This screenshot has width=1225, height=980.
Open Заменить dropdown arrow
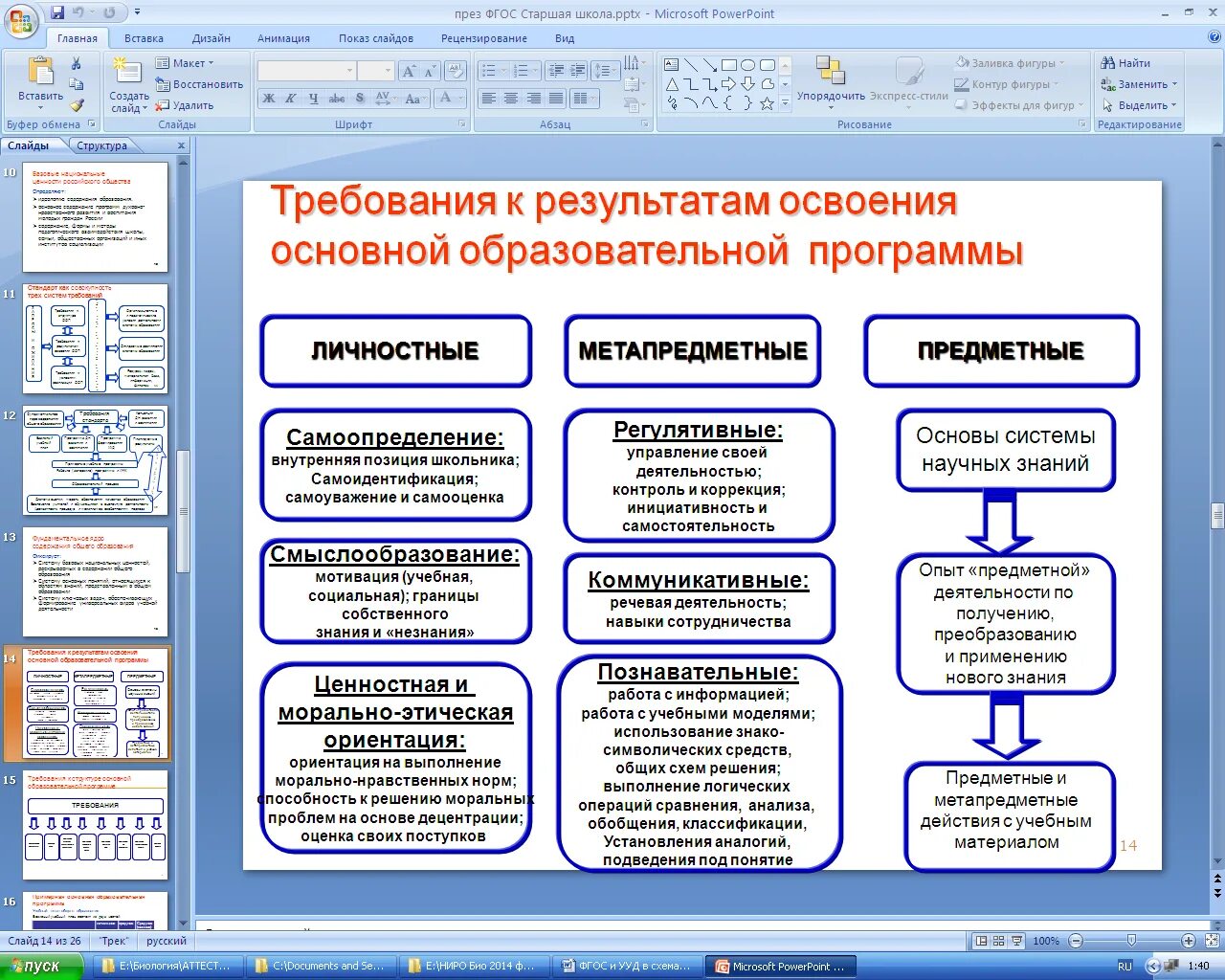pyautogui.click(x=1174, y=84)
